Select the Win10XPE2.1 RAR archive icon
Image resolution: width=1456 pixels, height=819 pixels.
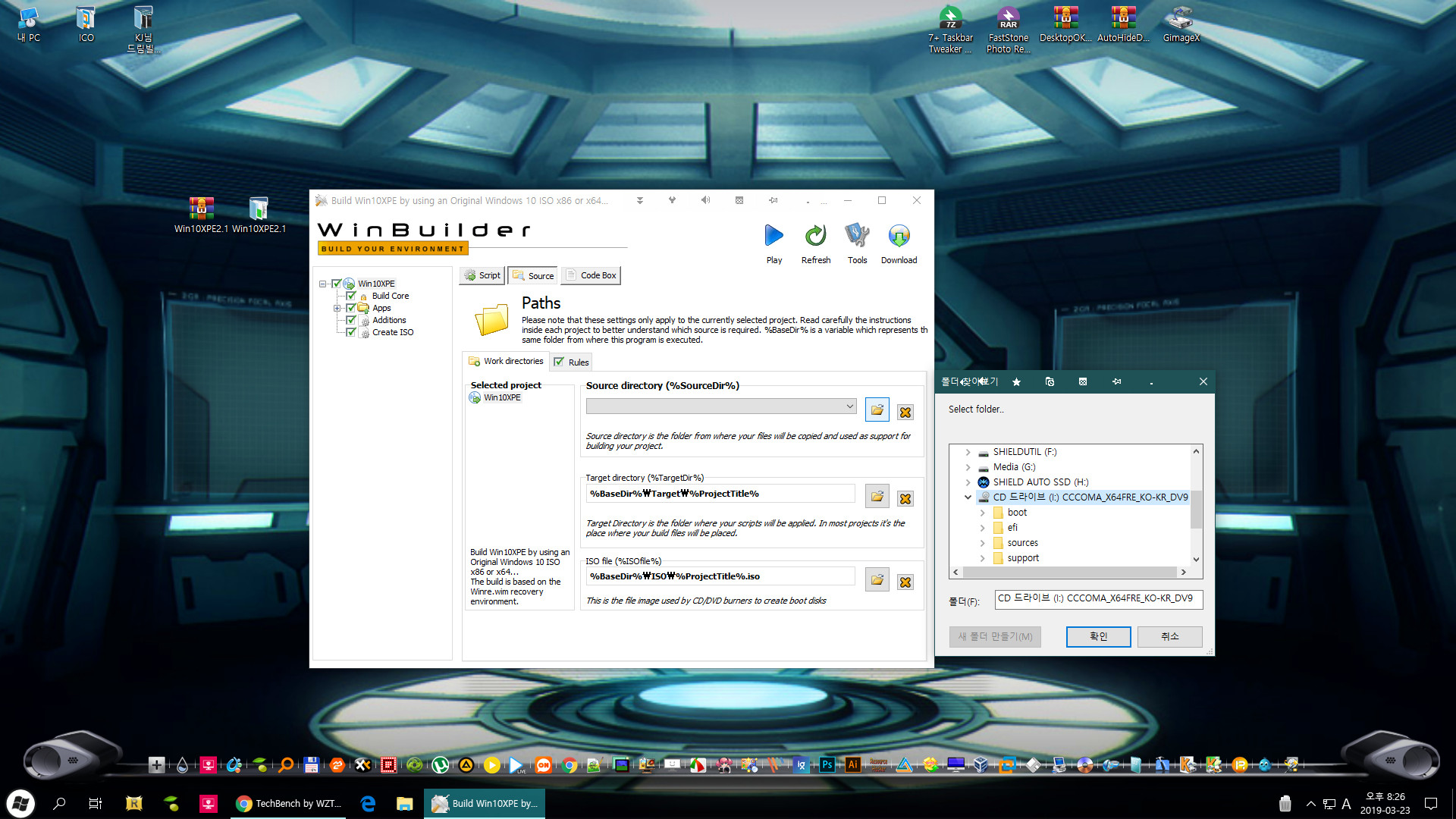click(201, 215)
